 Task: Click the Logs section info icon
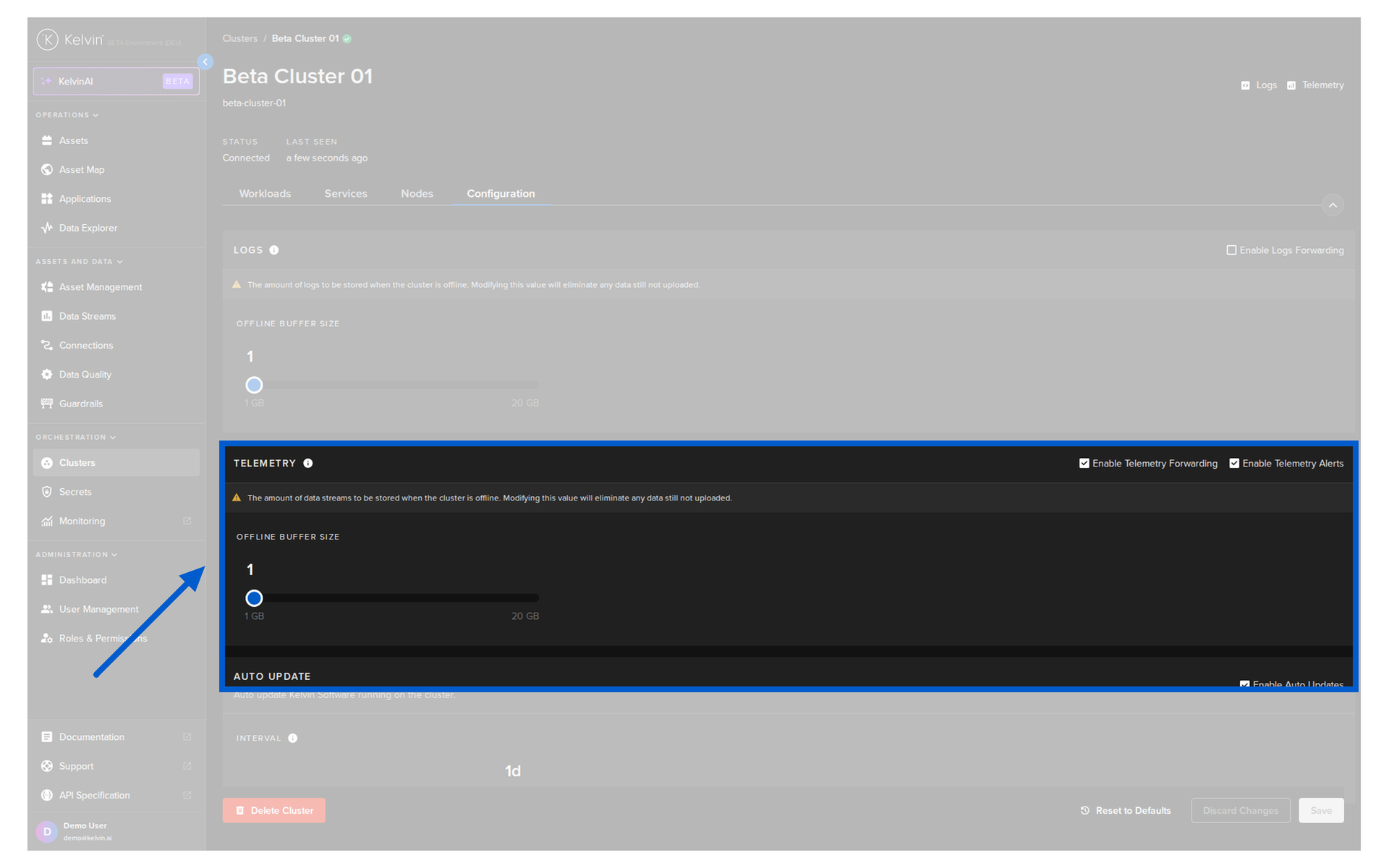tap(274, 250)
